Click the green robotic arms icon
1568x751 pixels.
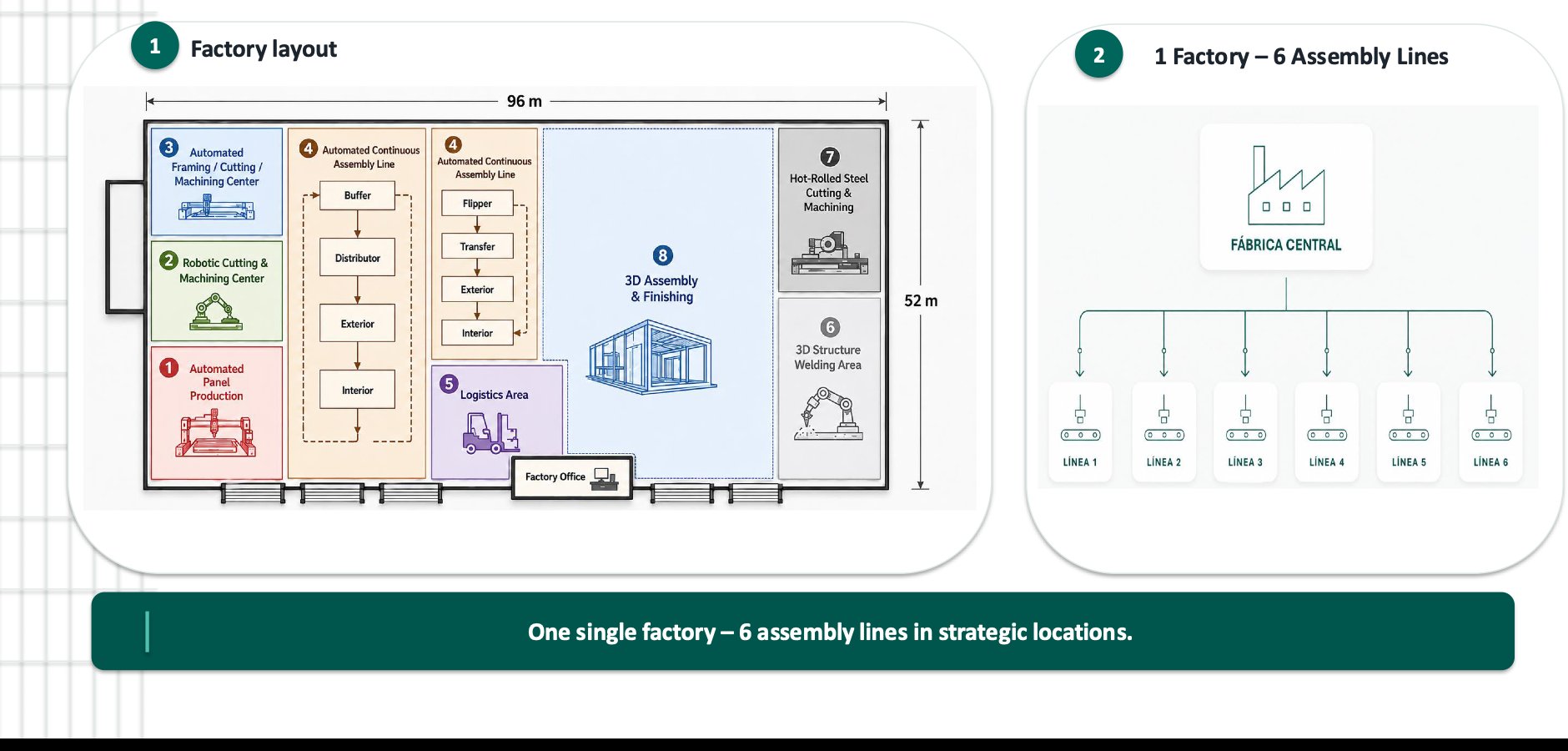216,311
